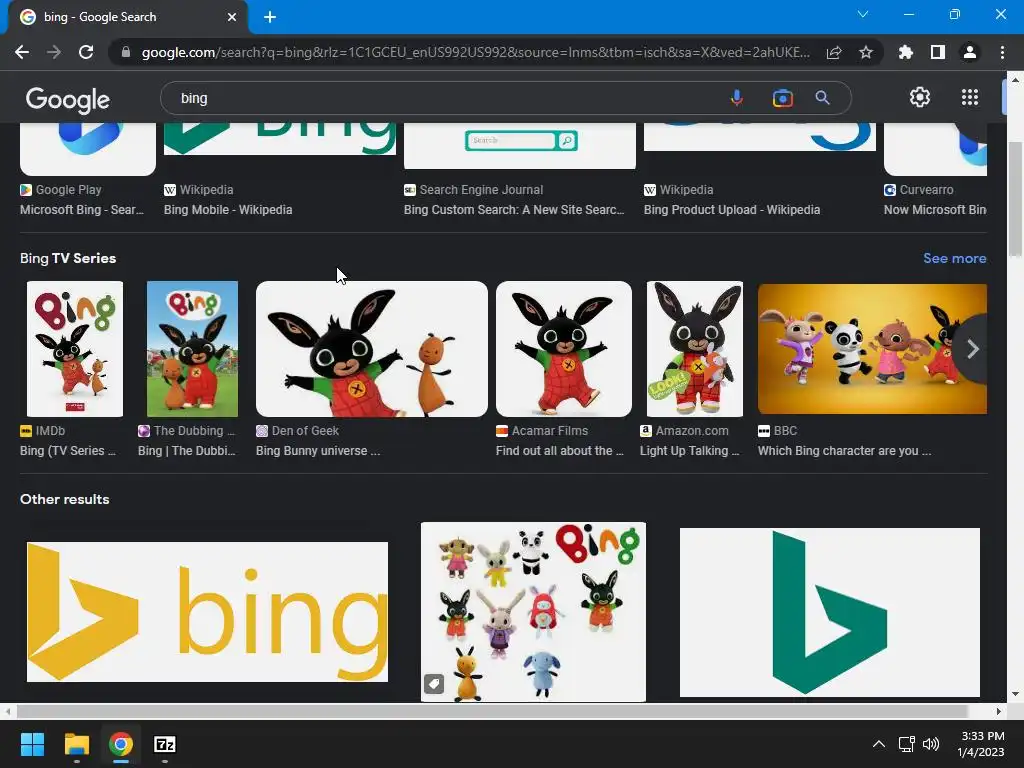
Task: Click Light Up Talking ... caption
Action: pos(690,451)
